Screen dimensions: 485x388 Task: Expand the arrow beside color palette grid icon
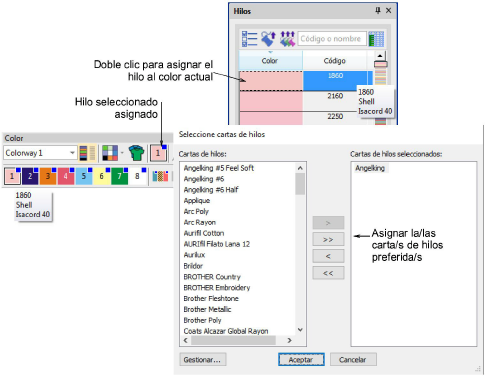122,153
